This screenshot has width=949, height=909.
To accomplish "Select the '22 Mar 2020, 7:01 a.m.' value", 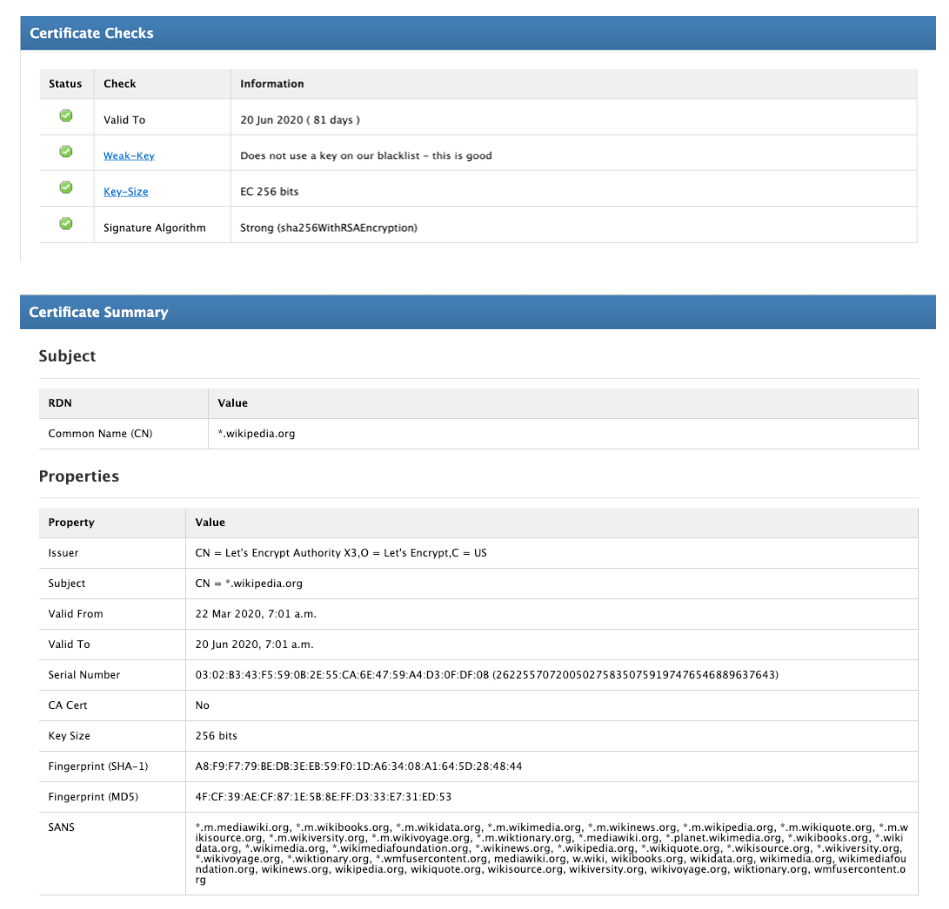I will 255,614.
